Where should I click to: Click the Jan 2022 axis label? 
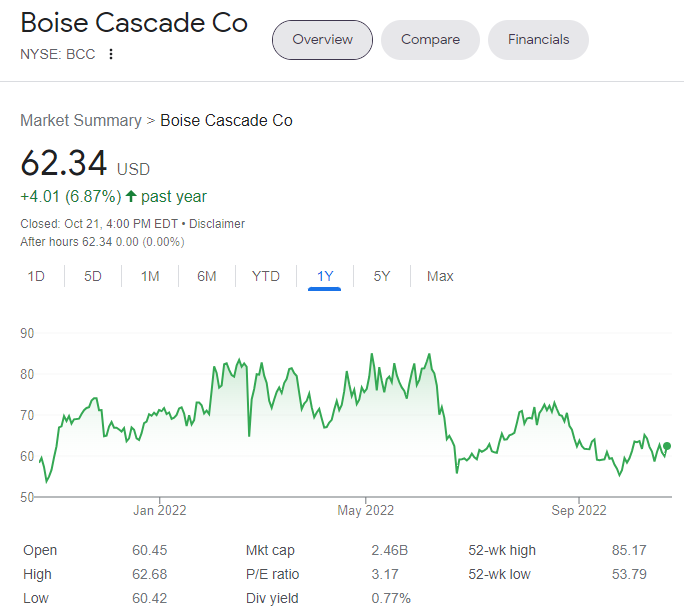coord(160,510)
